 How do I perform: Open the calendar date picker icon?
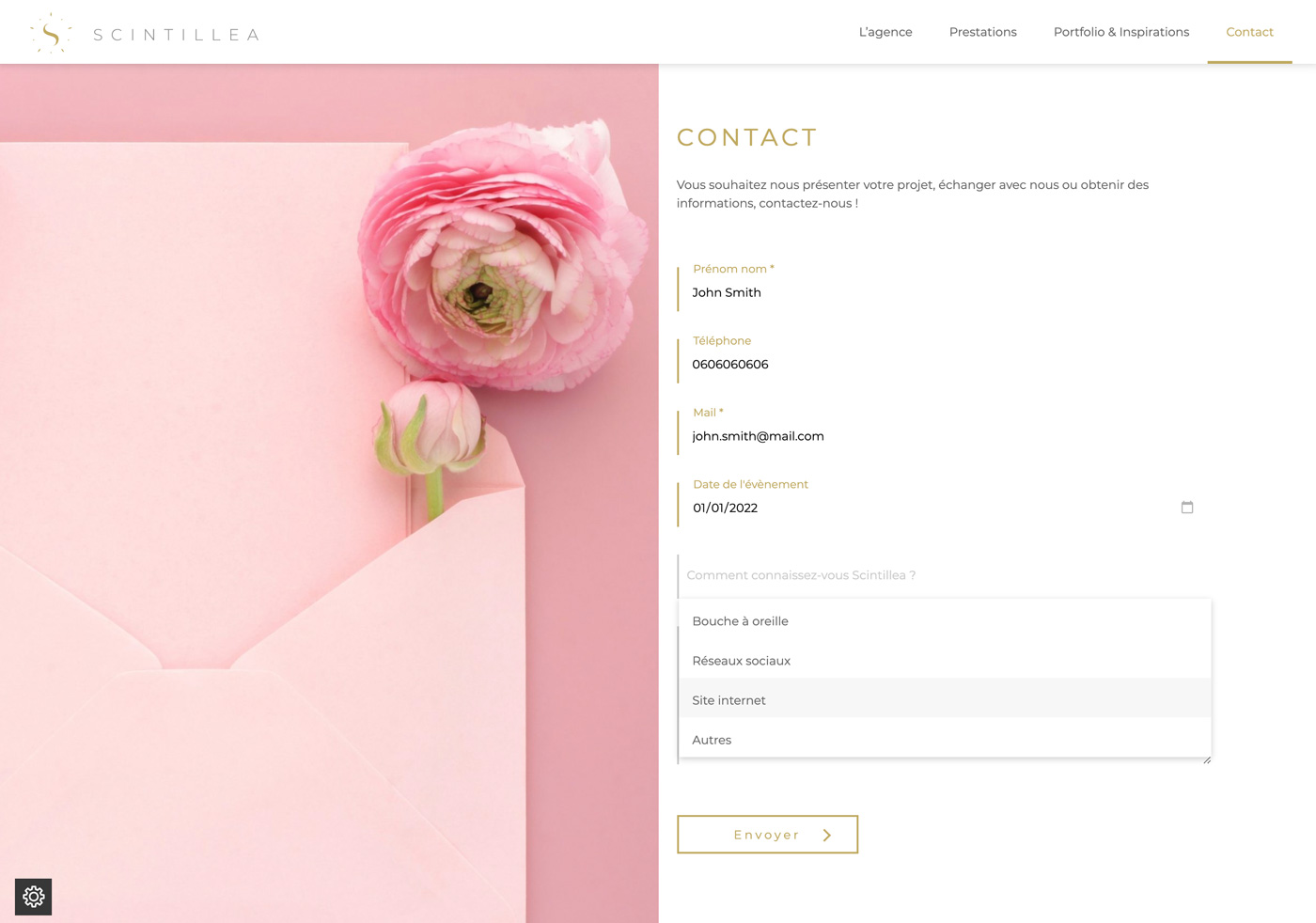(1187, 508)
